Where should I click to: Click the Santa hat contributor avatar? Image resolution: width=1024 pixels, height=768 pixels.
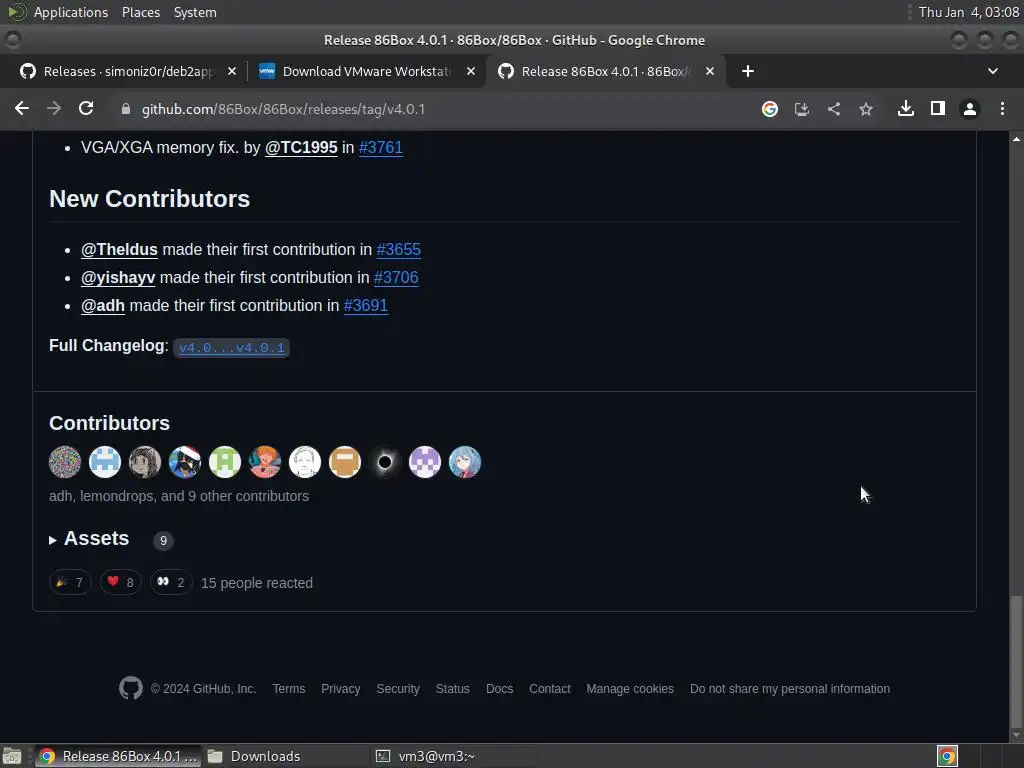pyautogui.click(x=185, y=462)
